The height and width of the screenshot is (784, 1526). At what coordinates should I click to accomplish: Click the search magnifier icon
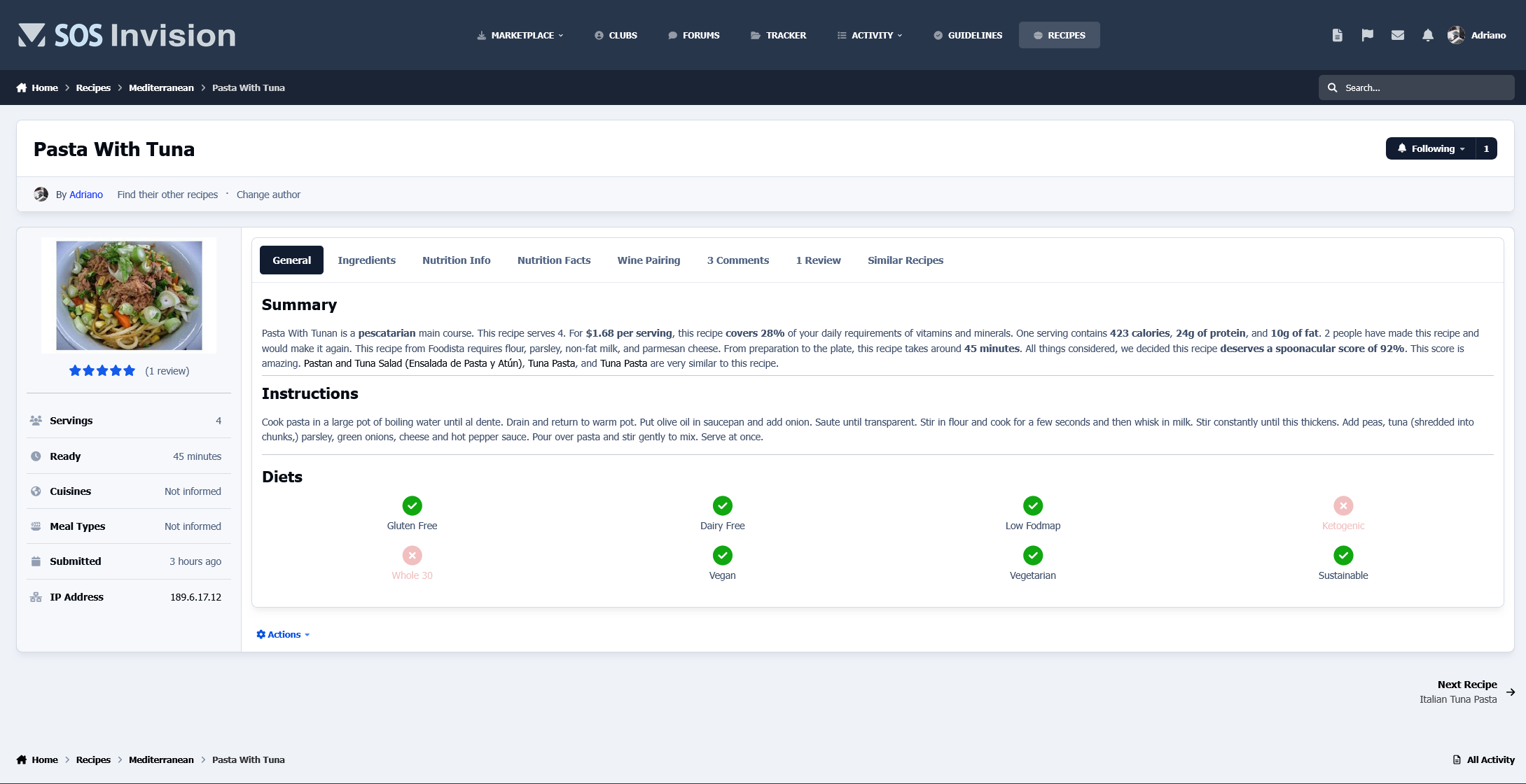[x=1332, y=87]
